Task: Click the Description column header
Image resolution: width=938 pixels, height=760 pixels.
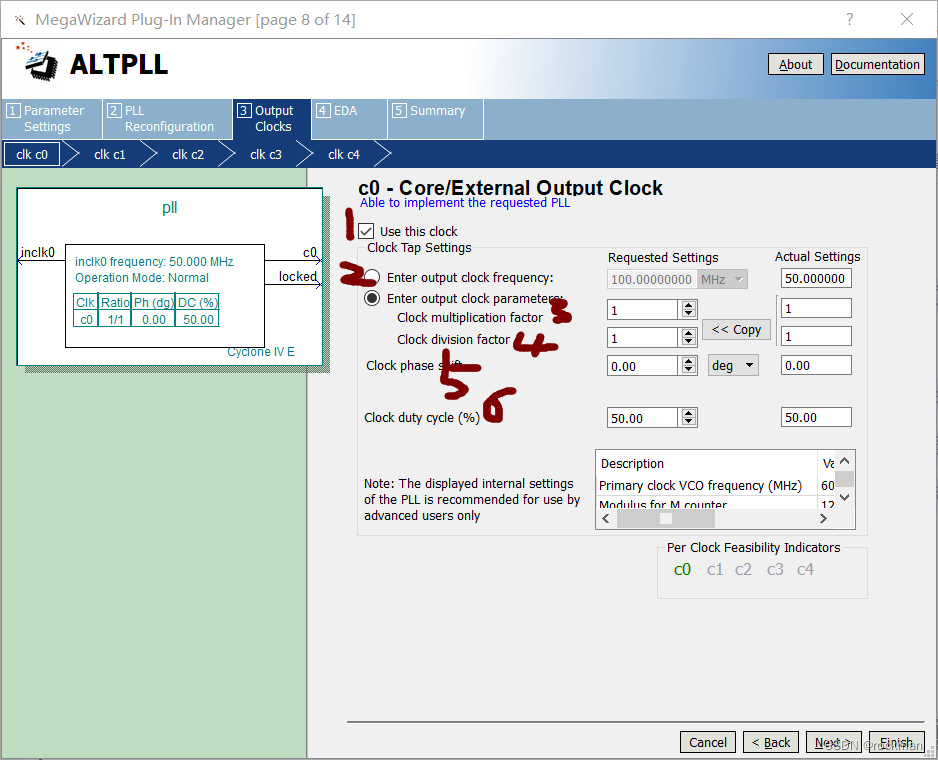Action: (706, 463)
